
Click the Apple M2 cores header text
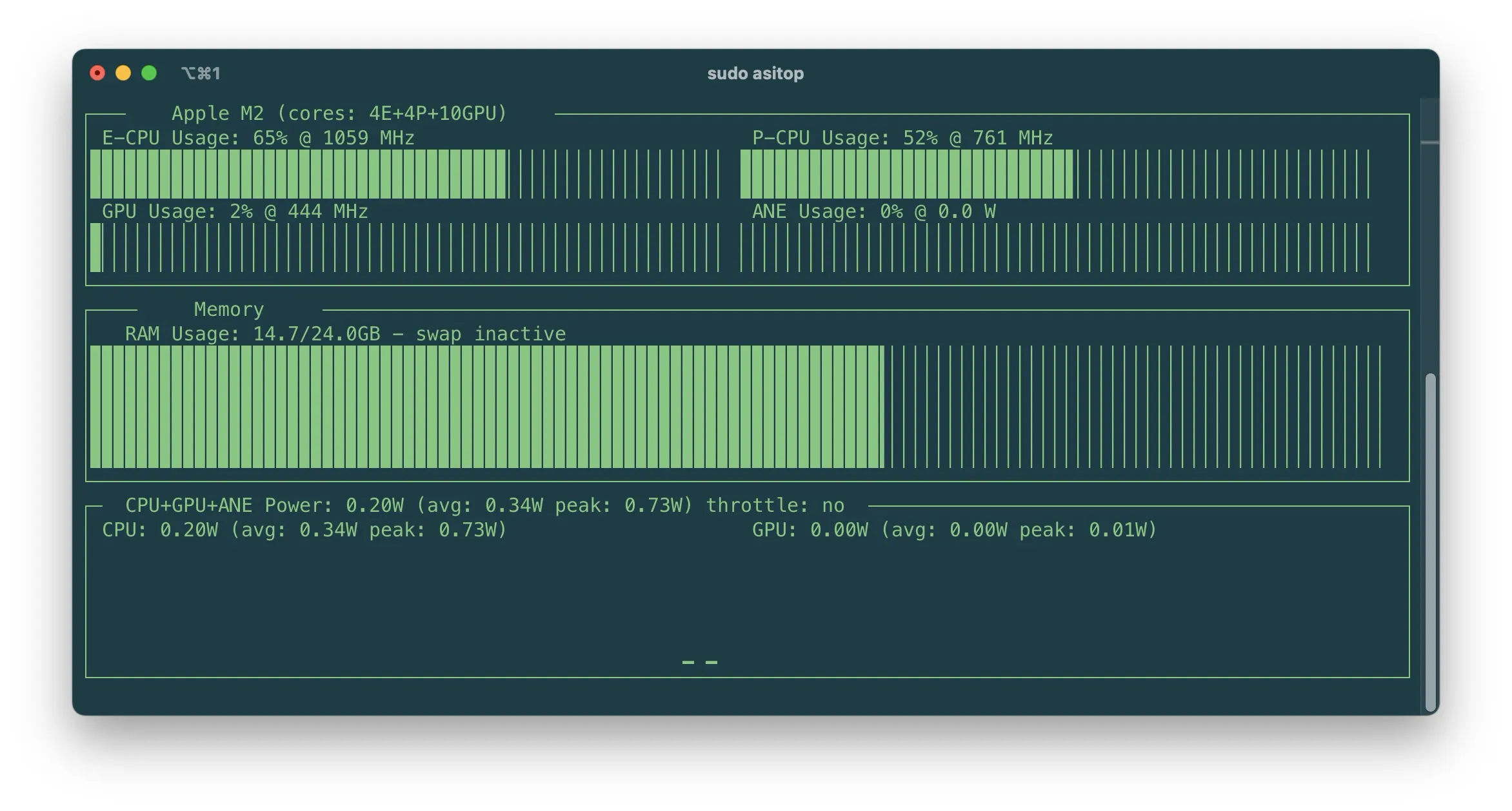click(339, 113)
